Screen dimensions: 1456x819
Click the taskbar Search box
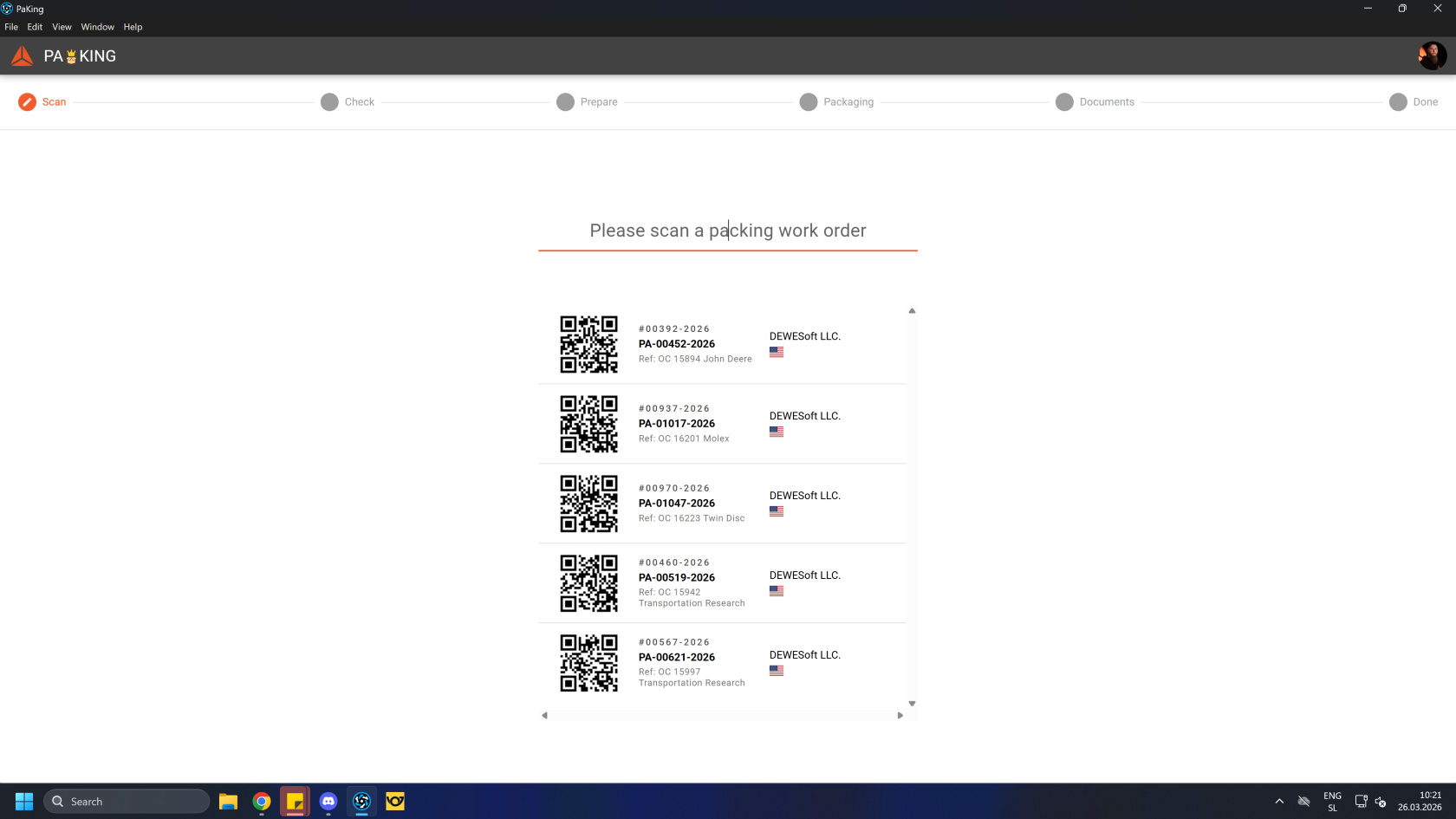pos(127,802)
